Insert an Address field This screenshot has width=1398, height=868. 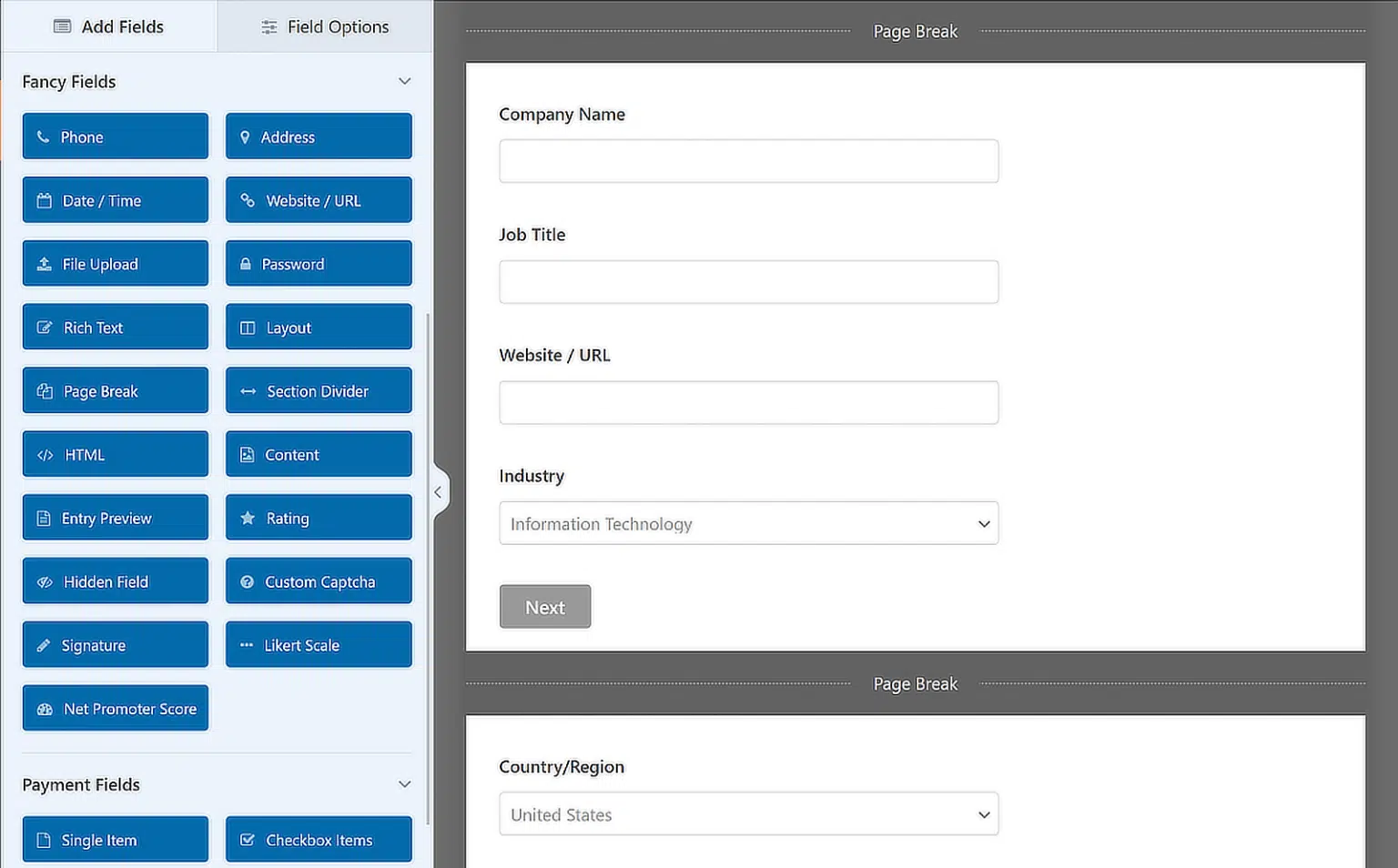(x=318, y=136)
